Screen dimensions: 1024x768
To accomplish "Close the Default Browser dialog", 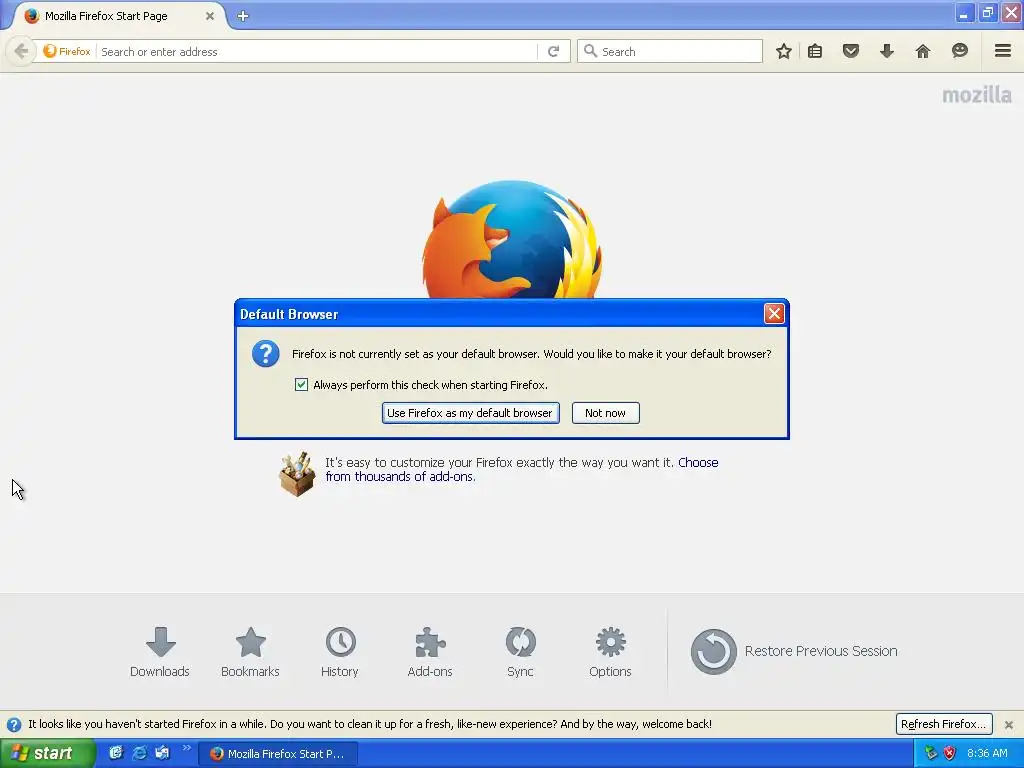I will tap(774, 314).
